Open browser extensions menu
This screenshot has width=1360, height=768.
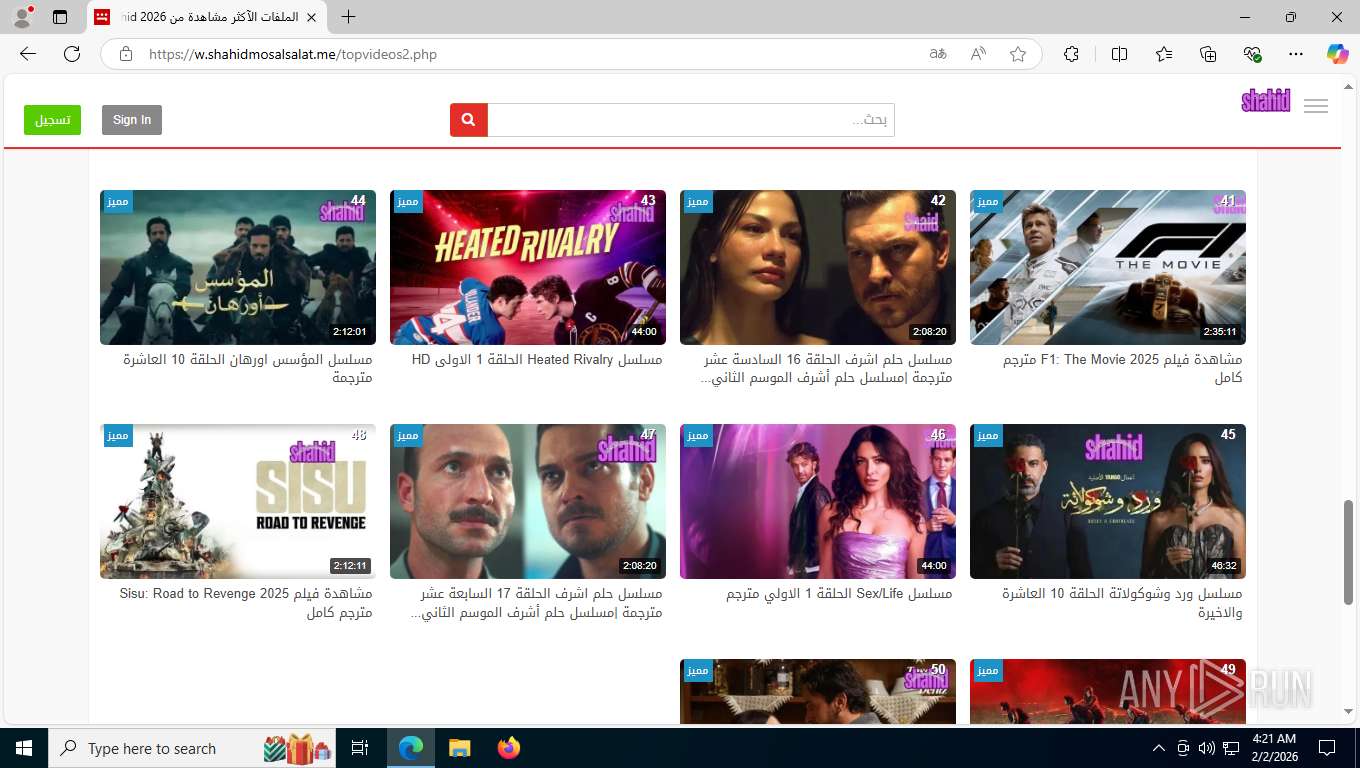click(x=1071, y=54)
